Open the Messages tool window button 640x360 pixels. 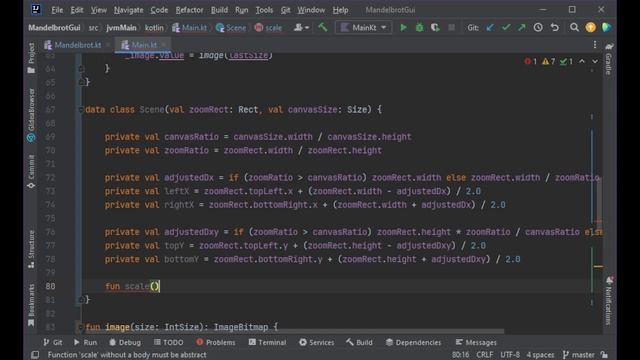[476, 342]
